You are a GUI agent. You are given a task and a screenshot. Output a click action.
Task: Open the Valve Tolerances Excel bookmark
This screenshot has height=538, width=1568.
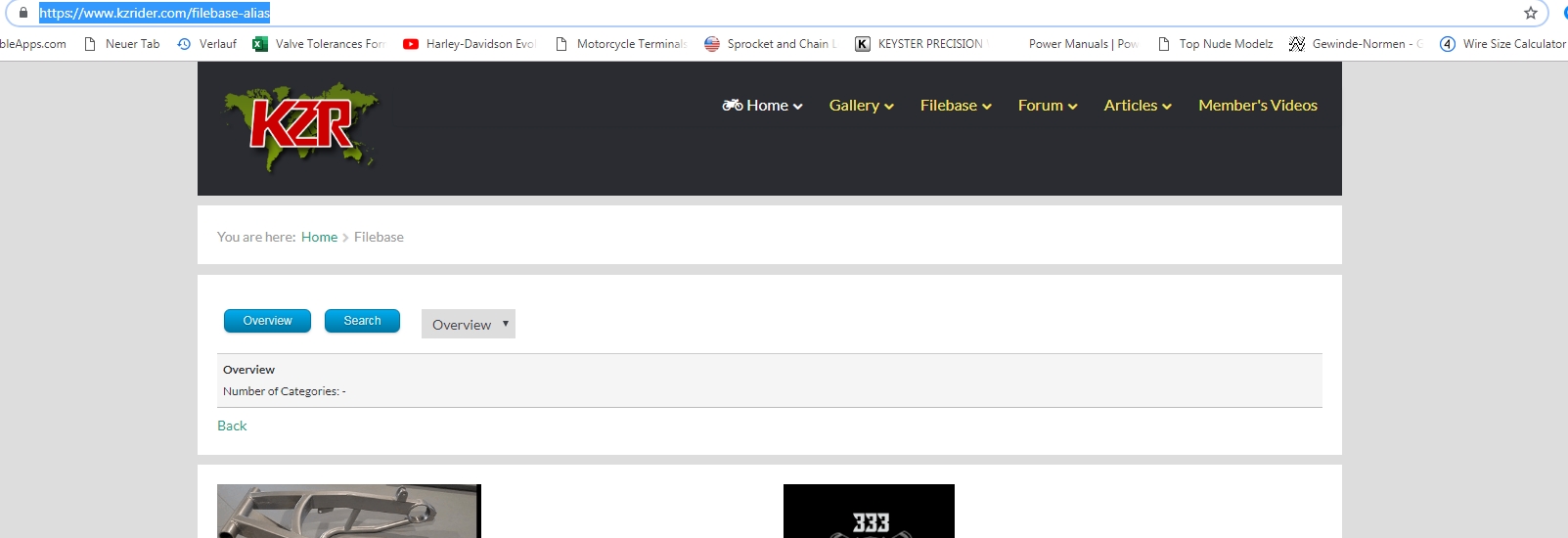coord(319,44)
